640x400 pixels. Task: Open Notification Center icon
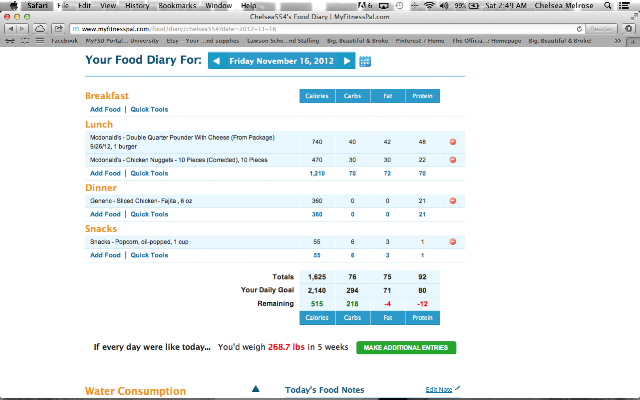click(624, 6)
